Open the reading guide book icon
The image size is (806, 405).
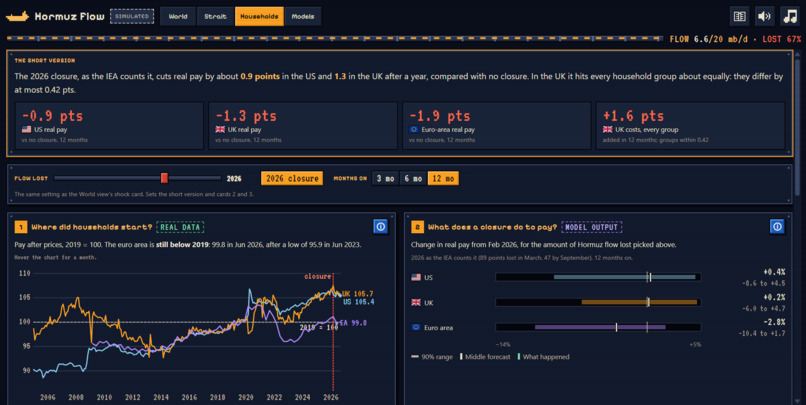[x=739, y=16]
